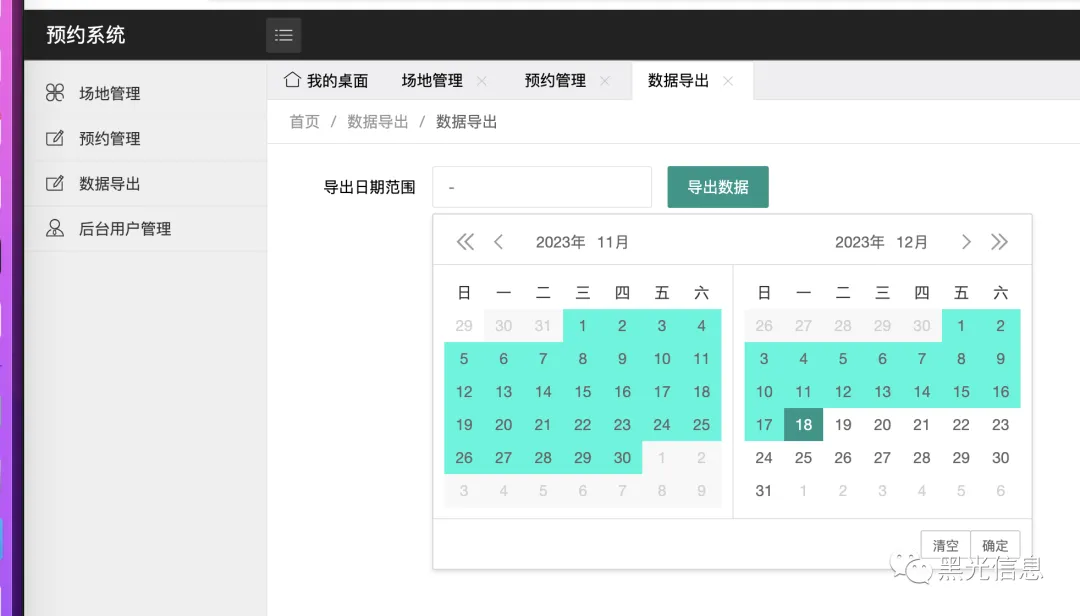Confirm date range with 确定 button
The height and width of the screenshot is (616, 1080).
pyautogui.click(x=995, y=546)
